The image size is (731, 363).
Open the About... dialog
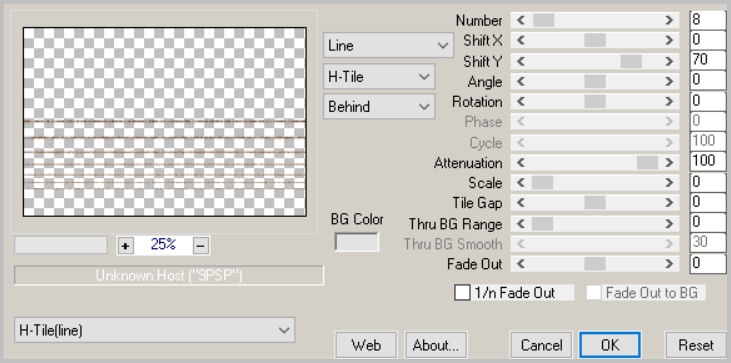(x=436, y=345)
